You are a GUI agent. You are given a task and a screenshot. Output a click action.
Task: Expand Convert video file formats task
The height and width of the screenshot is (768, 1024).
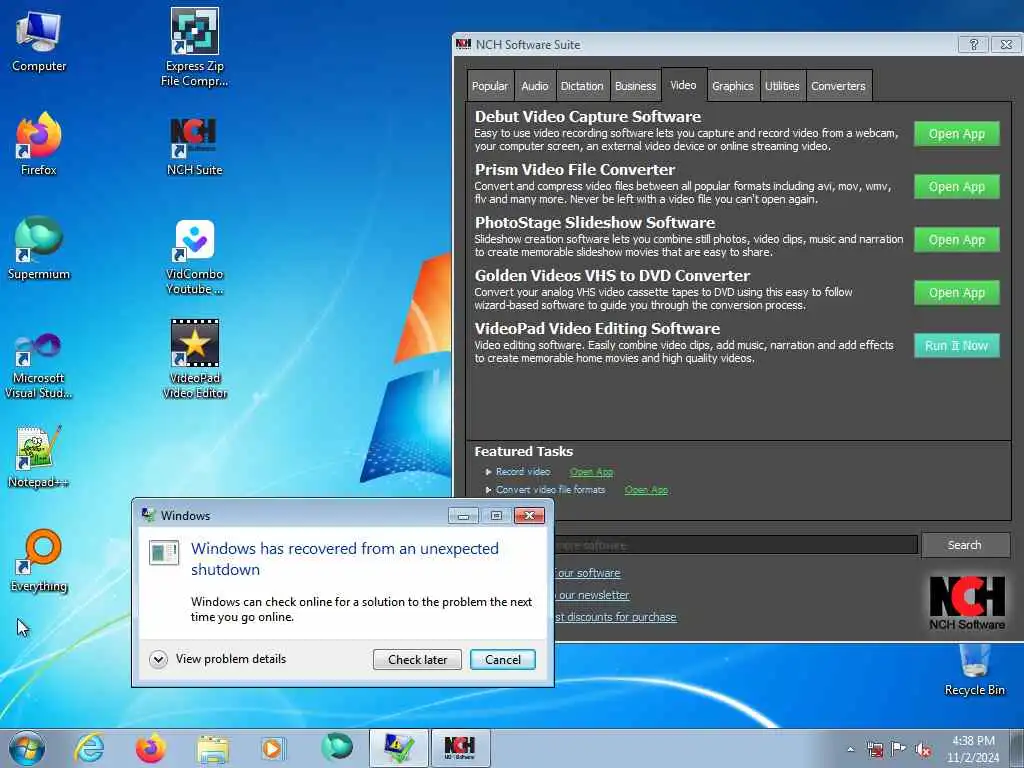point(488,490)
